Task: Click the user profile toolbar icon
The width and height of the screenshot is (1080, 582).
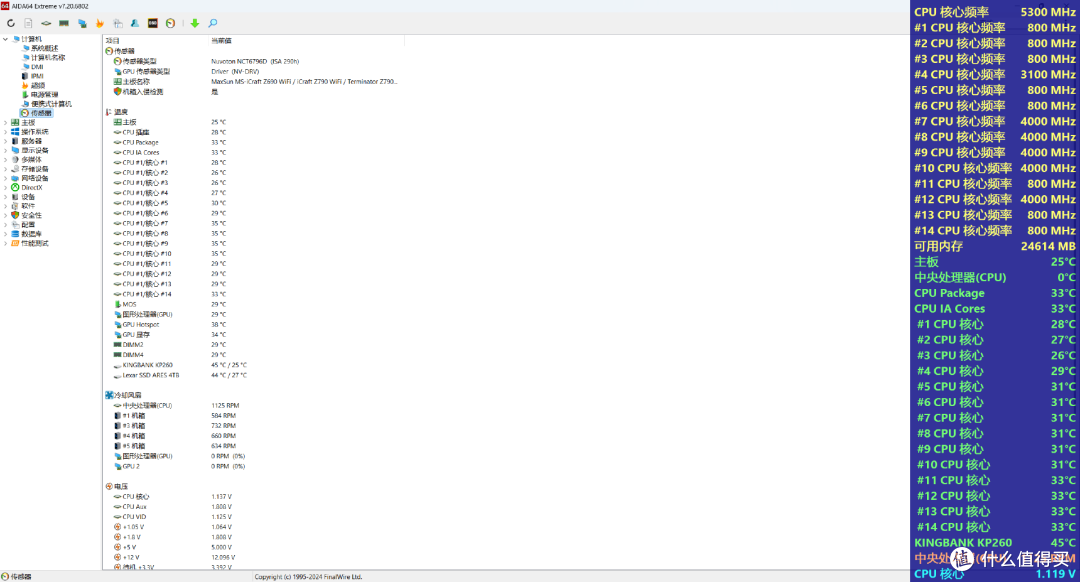Action: coord(135,23)
